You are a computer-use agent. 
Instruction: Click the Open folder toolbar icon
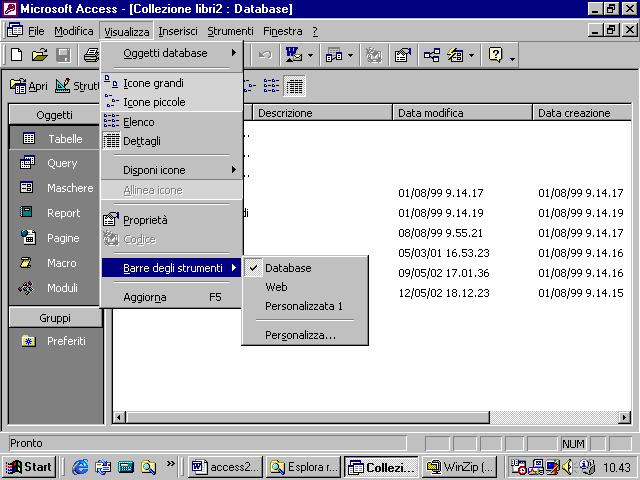point(40,55)
